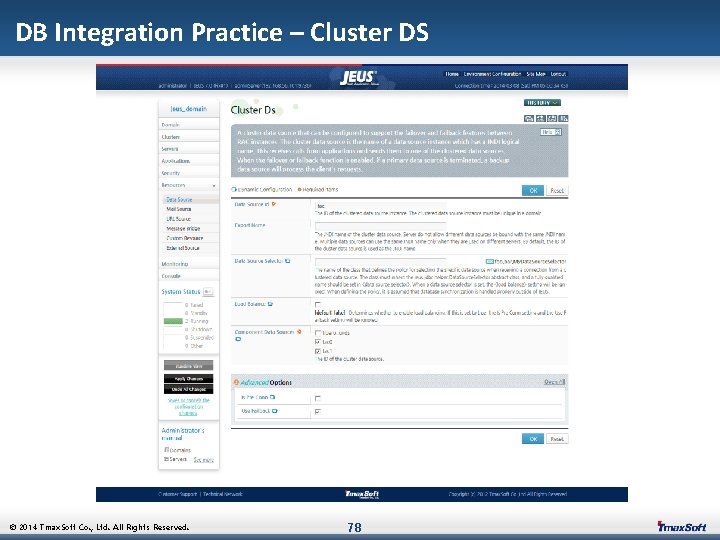
Task: Click the TmaxSoft logo in the console footer
Action: tap(362, 494)
